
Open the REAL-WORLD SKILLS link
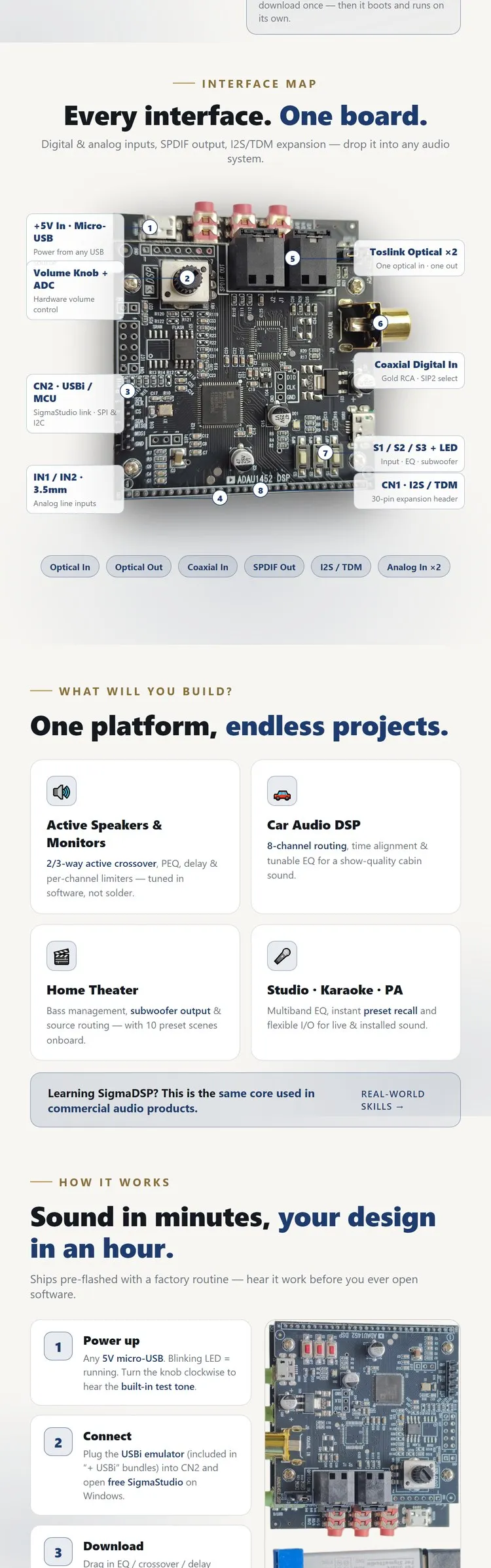tap(393, 1100)
